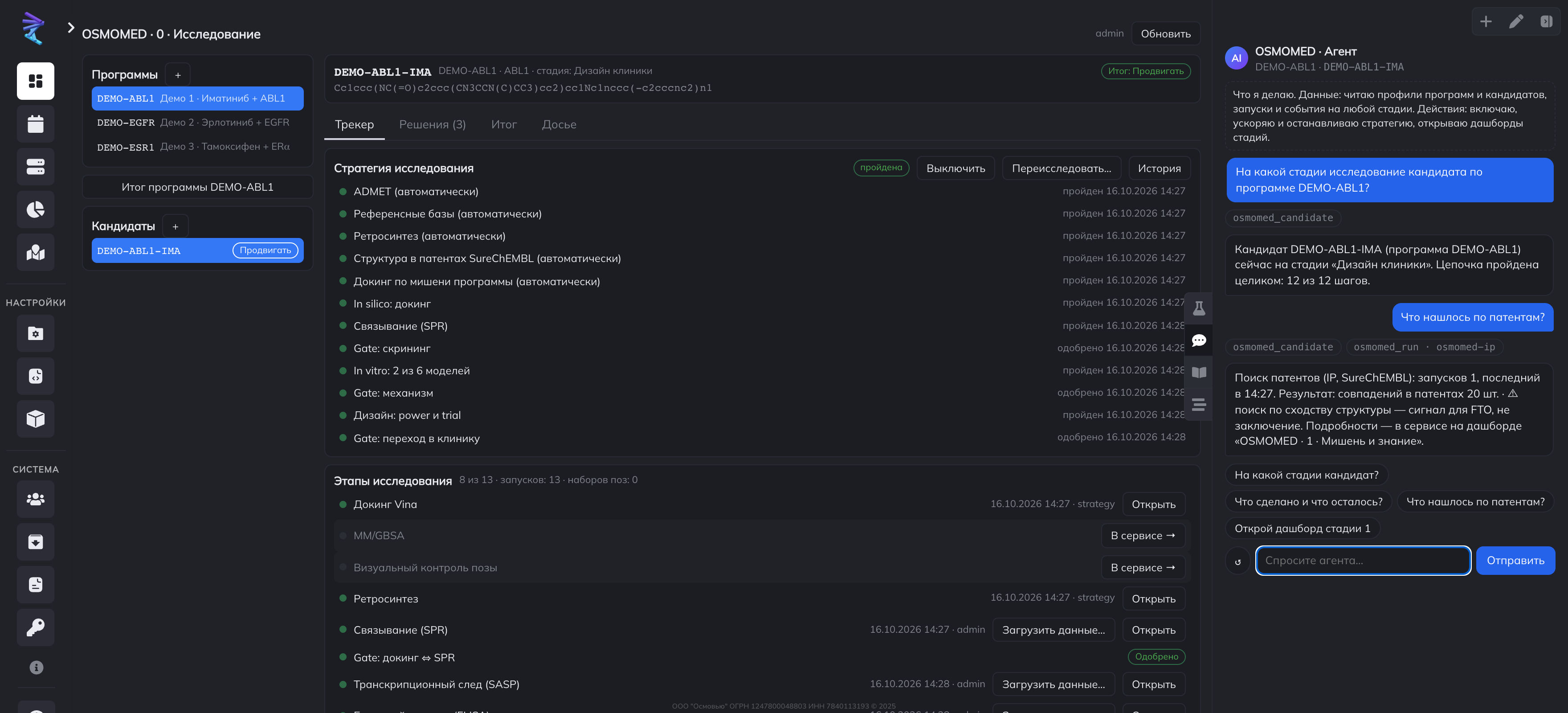Switch to the Досье tab
The height and width of the screenshot is (713, 1568).
pos(559,125)
